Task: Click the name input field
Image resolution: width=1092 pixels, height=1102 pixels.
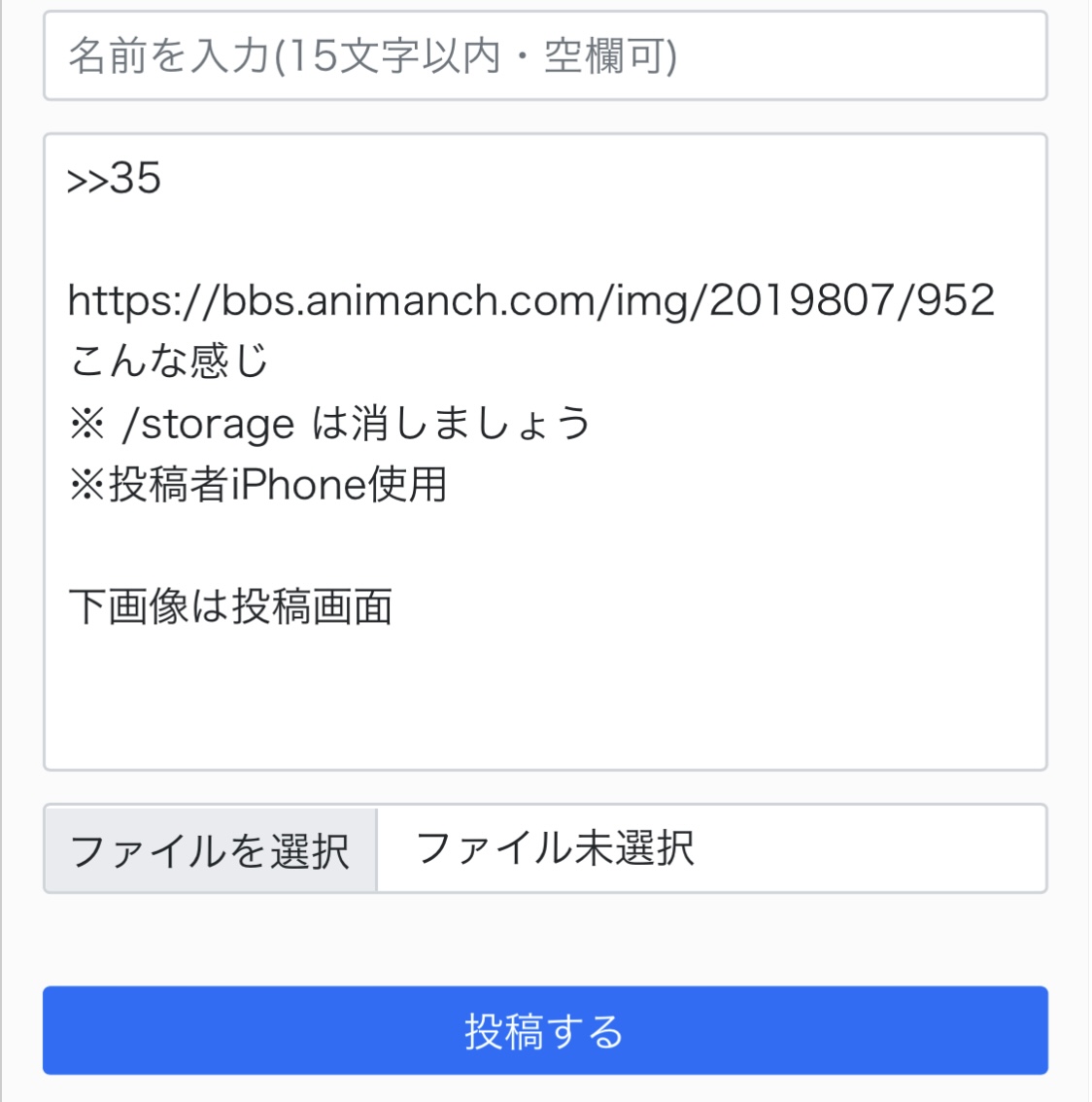Action: [544, 56]
